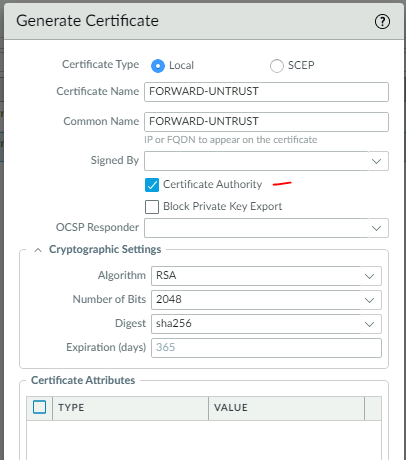Collapse the Cryptographic Settings section
Screen dimensions: 406x460
38,250
